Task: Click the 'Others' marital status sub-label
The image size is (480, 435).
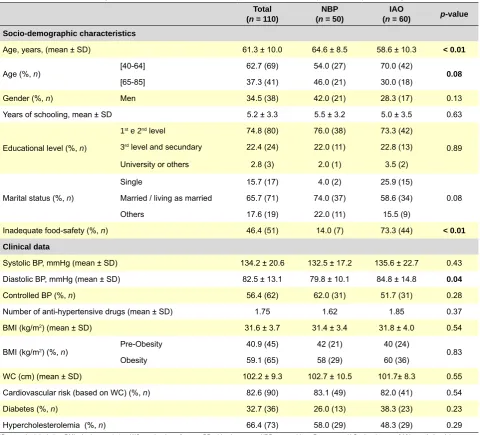Action: tap(132, 214)
